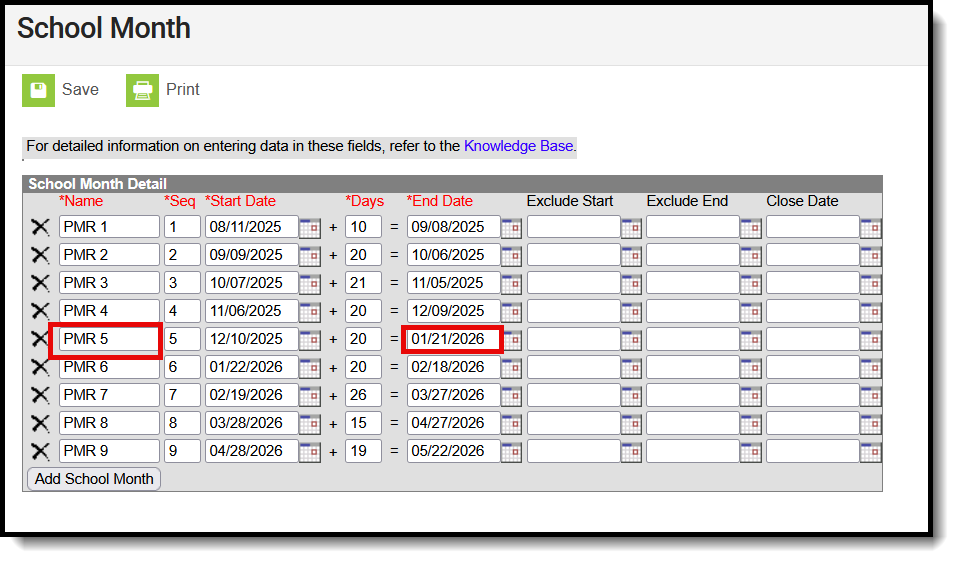Viewport: 958px width, 562px height.
Task: Click Exclude End field for PMR 4
Action: [x=693, y=311]
